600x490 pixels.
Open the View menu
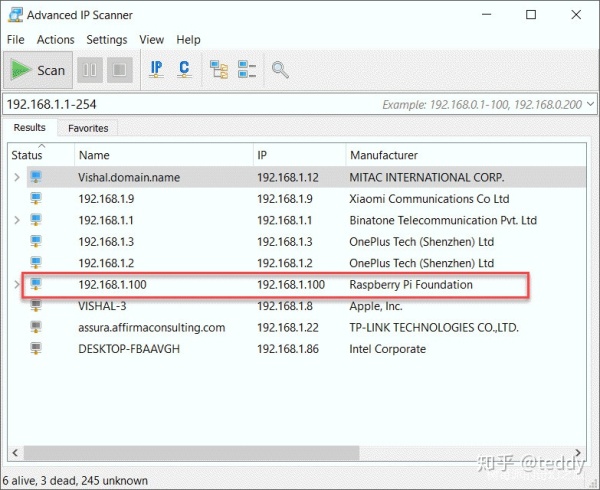click(x=152, y=39)
